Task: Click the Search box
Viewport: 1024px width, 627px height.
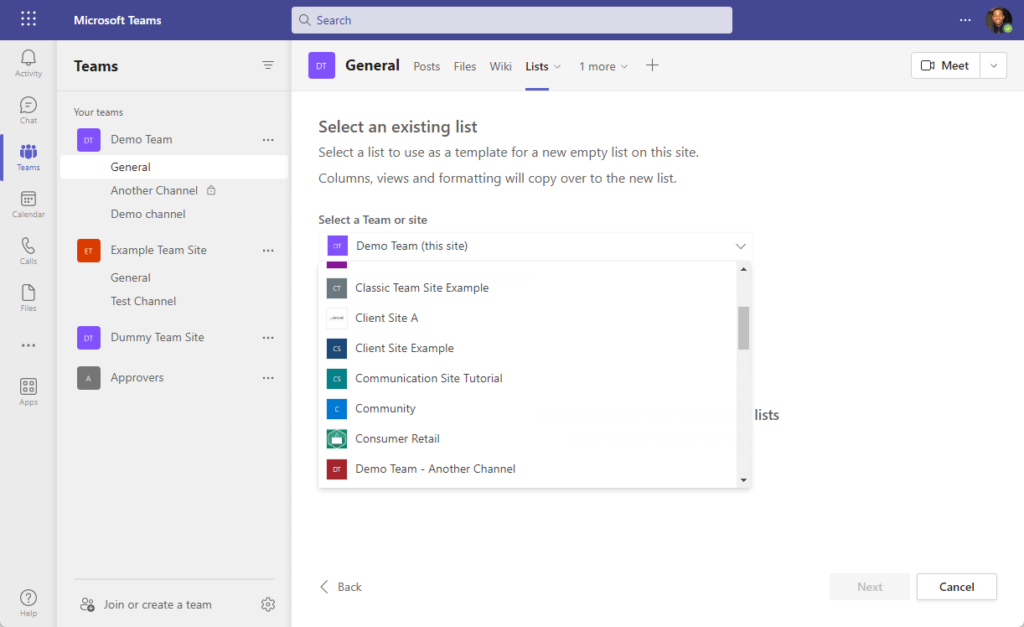Action: tap(511, 20)
